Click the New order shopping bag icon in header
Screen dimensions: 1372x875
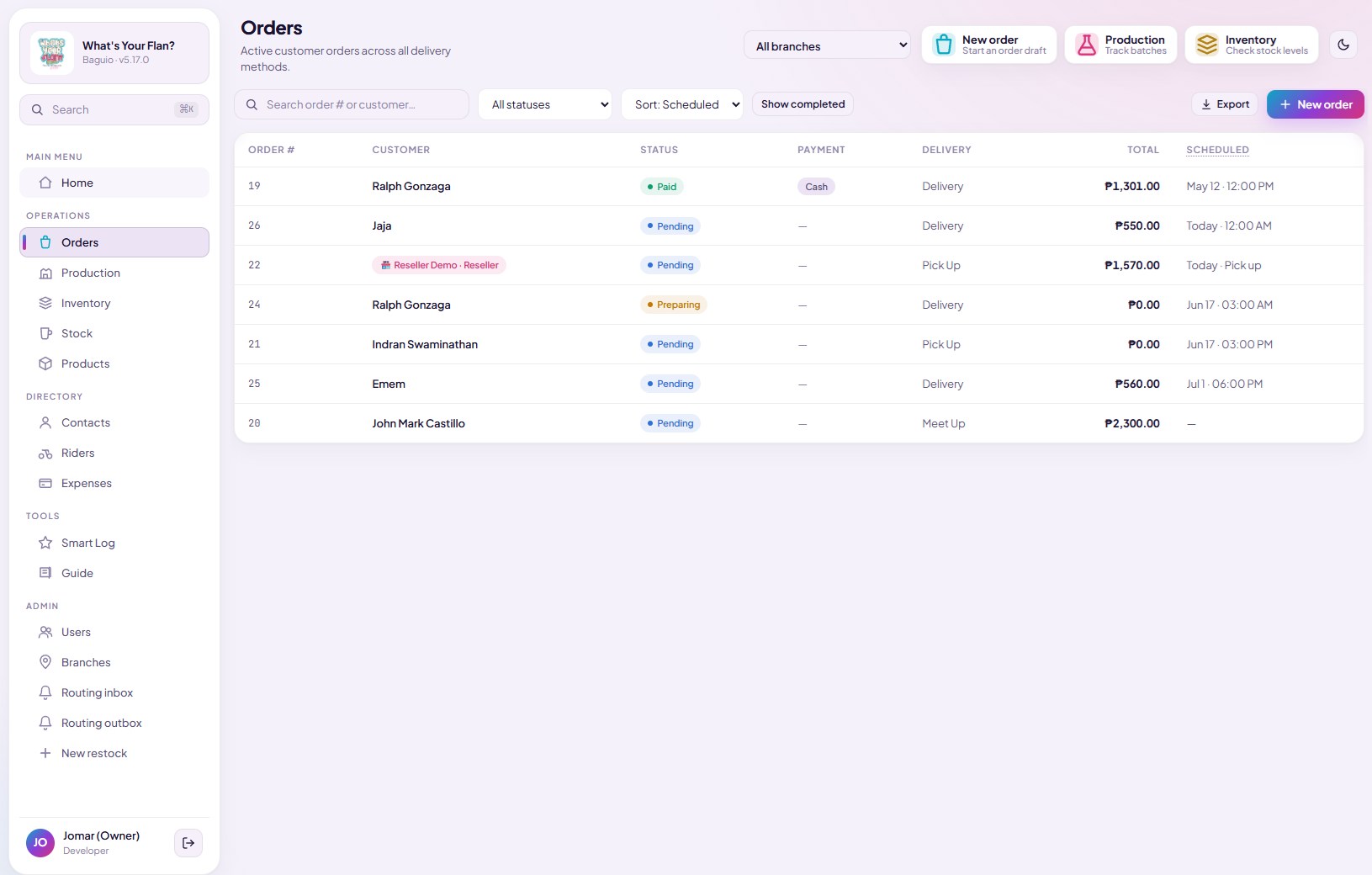pyautogui.click(x=944, y=45)
